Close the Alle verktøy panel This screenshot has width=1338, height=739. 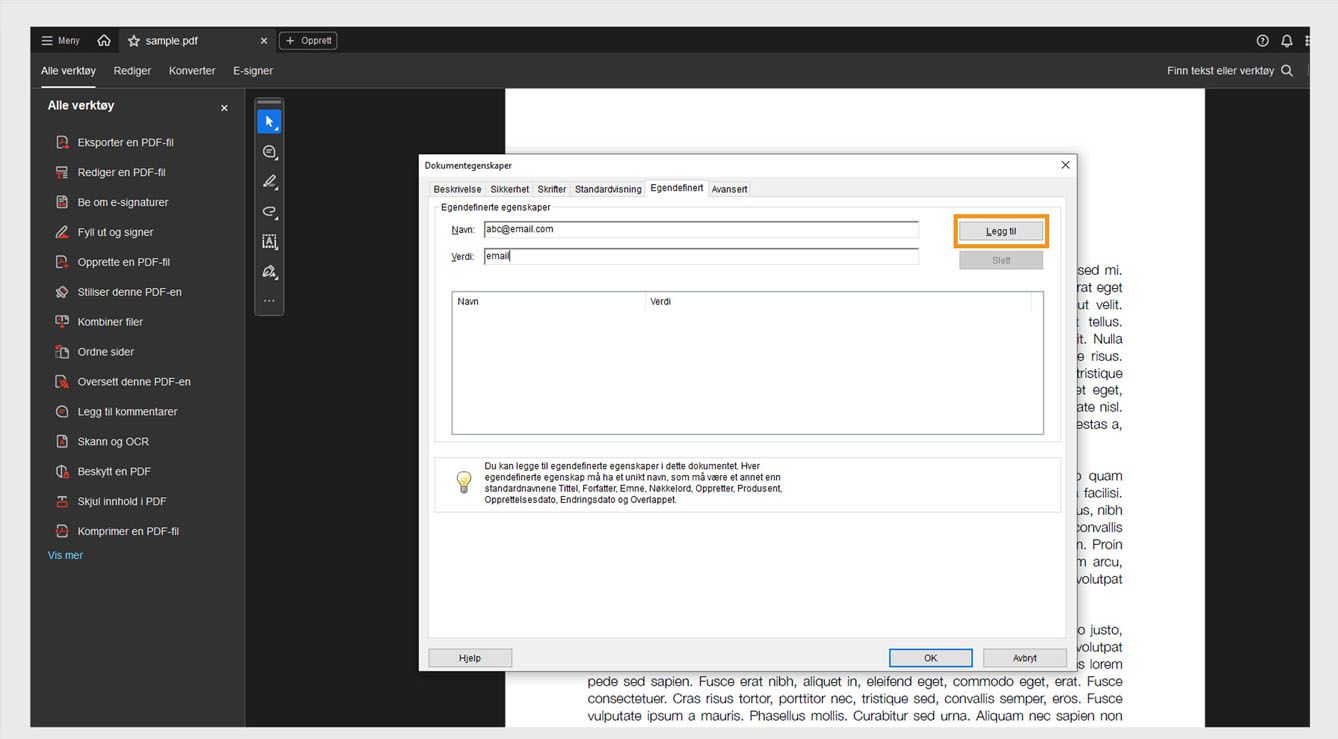(224, 108)
